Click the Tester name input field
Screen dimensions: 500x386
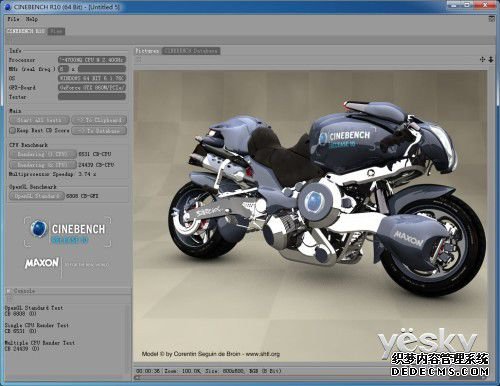tap(92, 97)
